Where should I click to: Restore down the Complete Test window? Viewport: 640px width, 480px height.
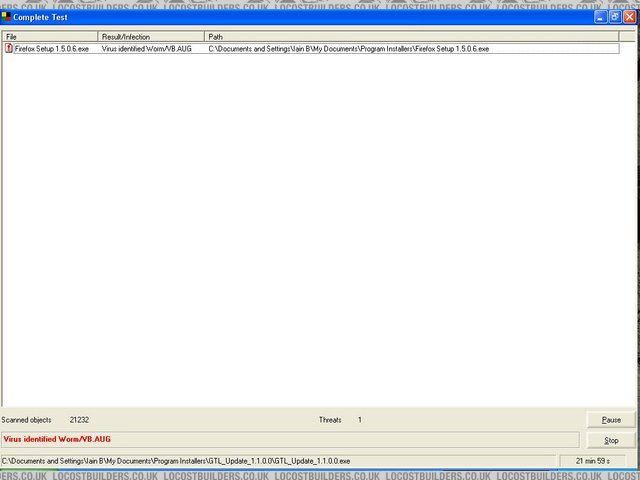tap(615, 17)
